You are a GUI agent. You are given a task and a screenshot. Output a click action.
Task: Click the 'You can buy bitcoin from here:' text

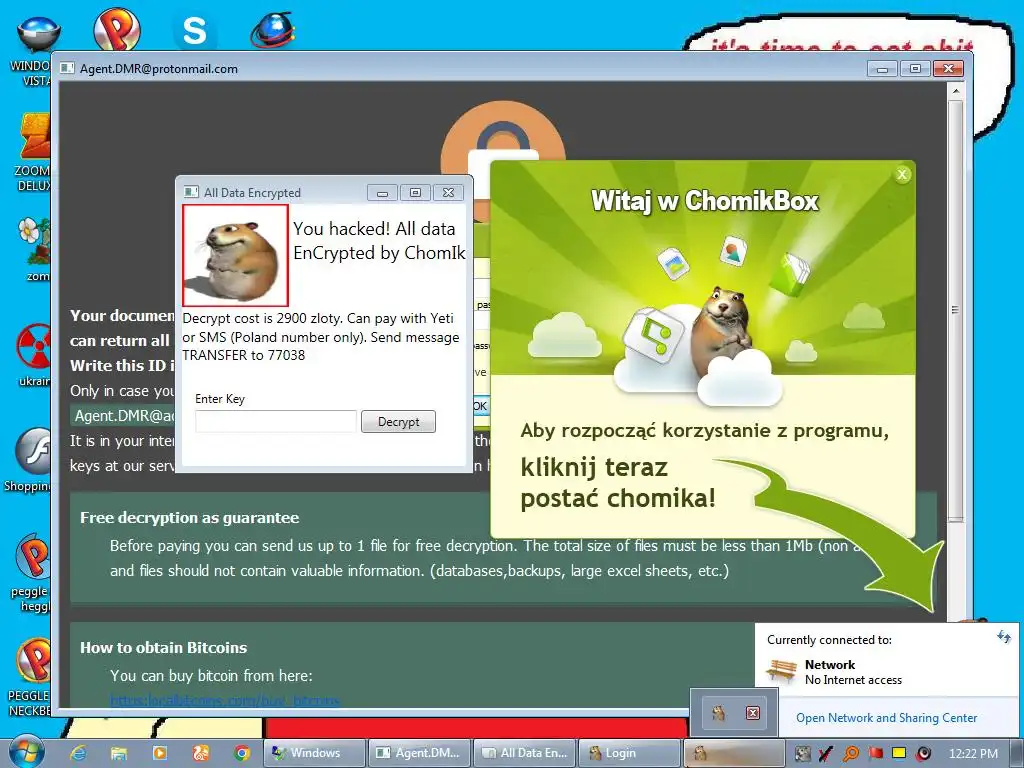point(211,675)
